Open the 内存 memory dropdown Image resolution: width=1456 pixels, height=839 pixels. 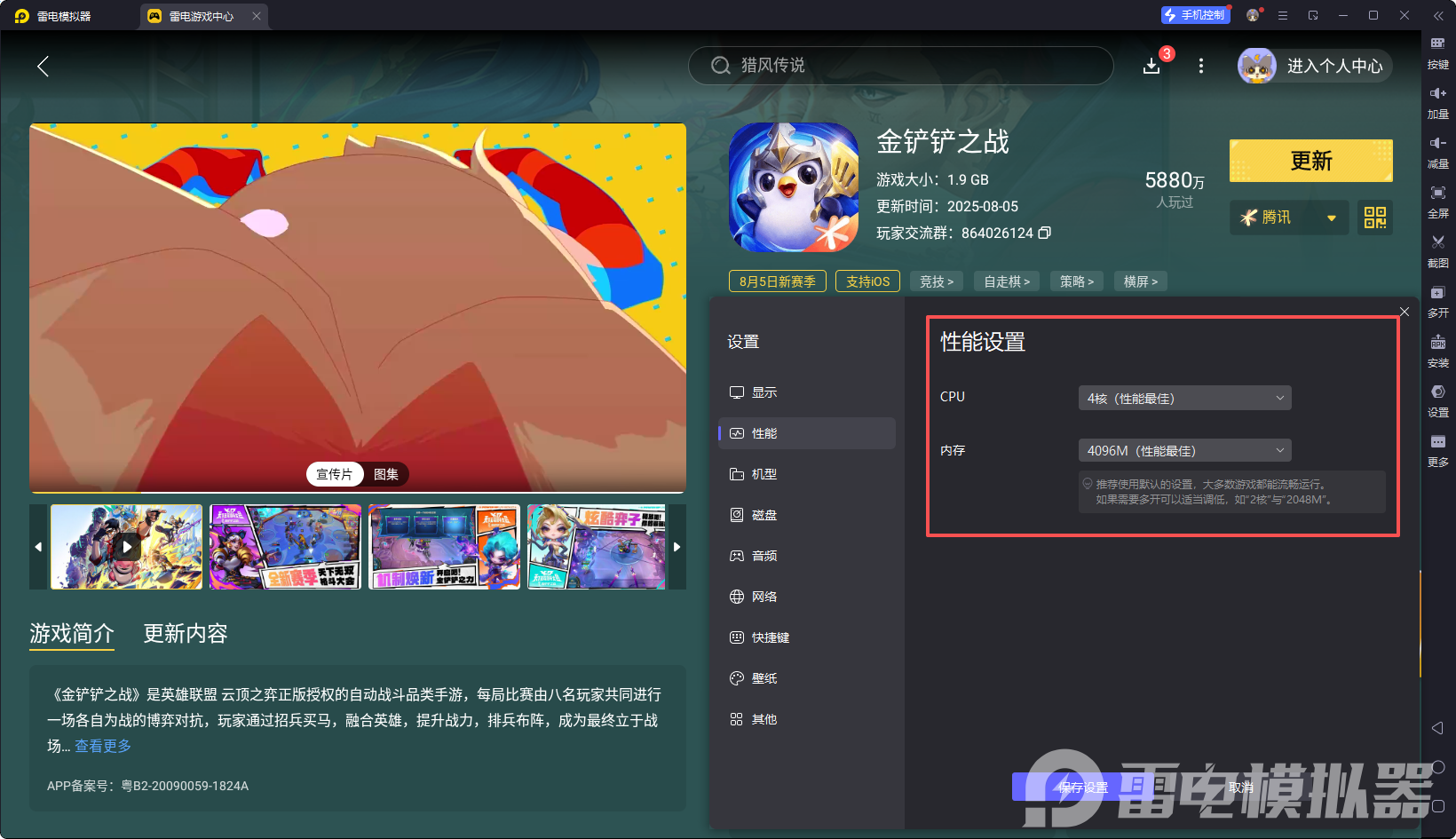pyautogui.click(x=1184, y=450)
